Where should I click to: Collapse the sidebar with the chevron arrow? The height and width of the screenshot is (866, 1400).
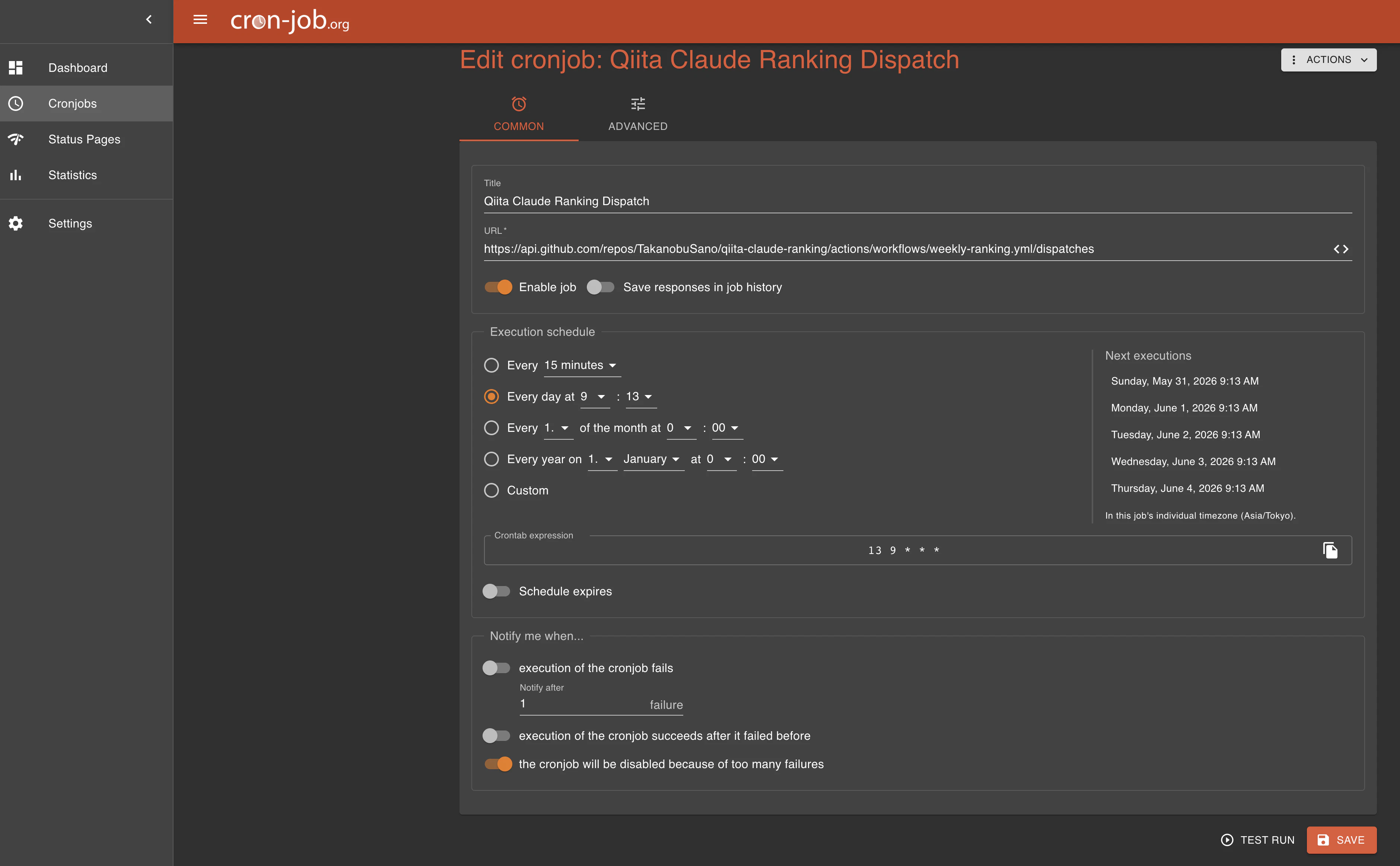(x=149, y=19)
